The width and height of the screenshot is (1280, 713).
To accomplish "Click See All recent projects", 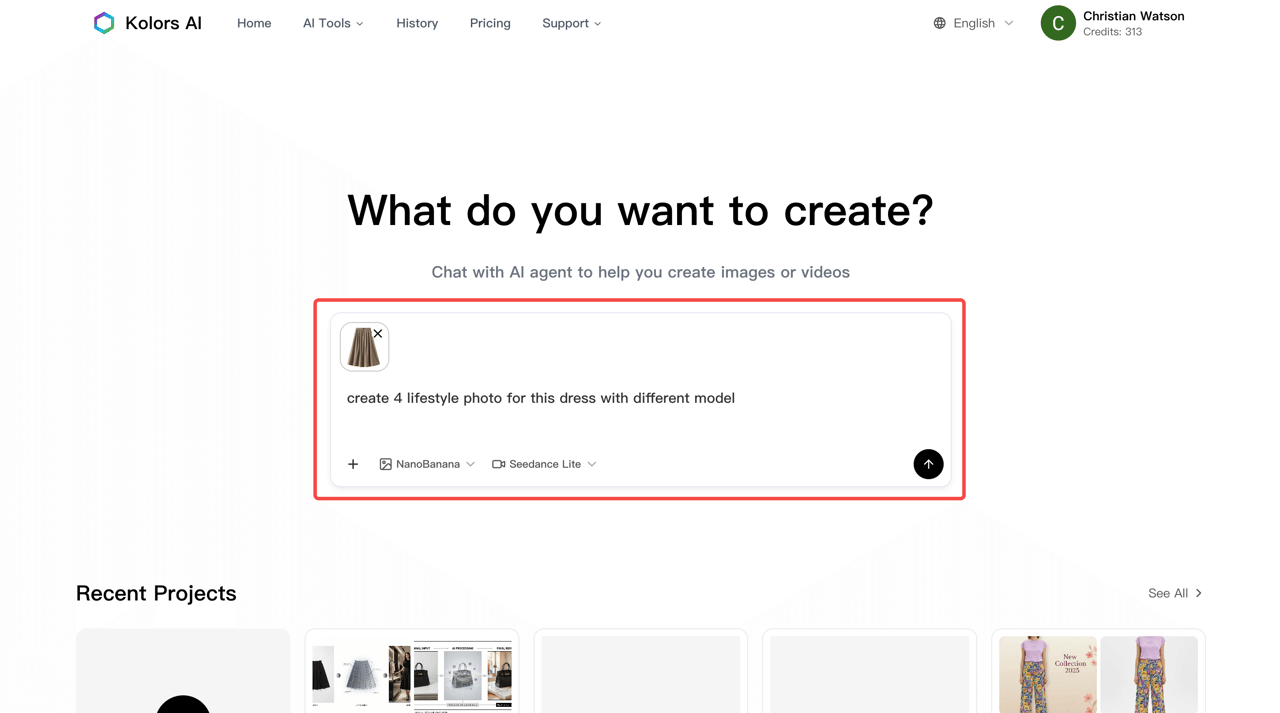I will pyautogui.click(x=1175, y=593).
